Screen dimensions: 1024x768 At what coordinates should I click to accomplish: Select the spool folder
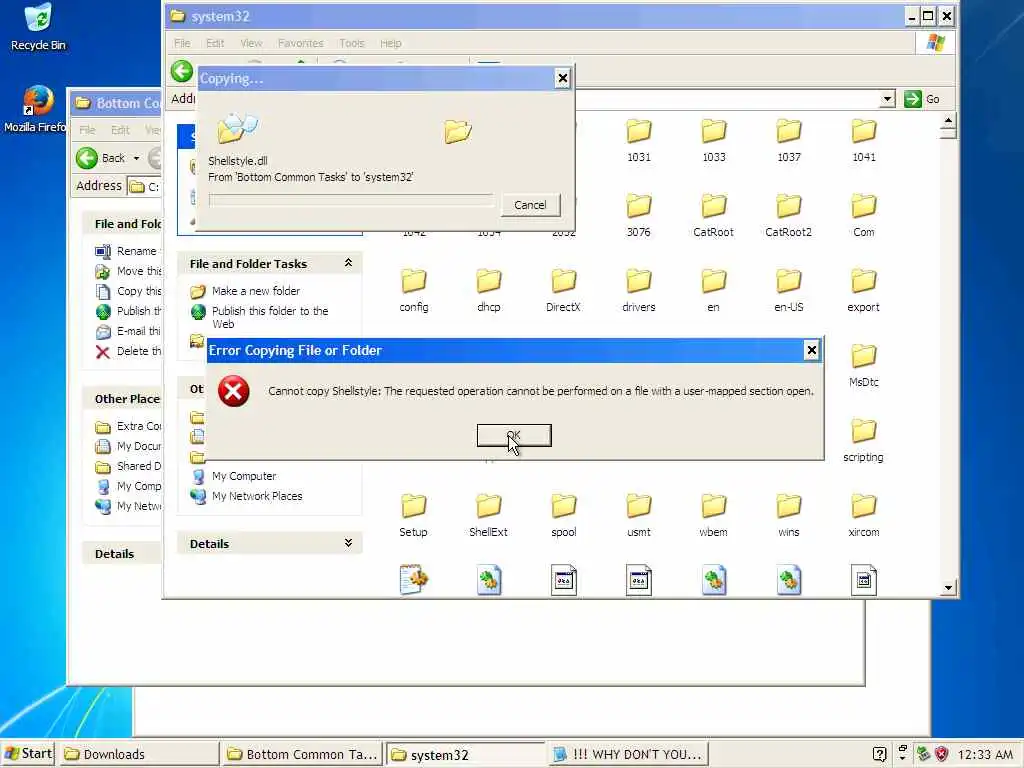pyautogui.click(x=564, y=516)
